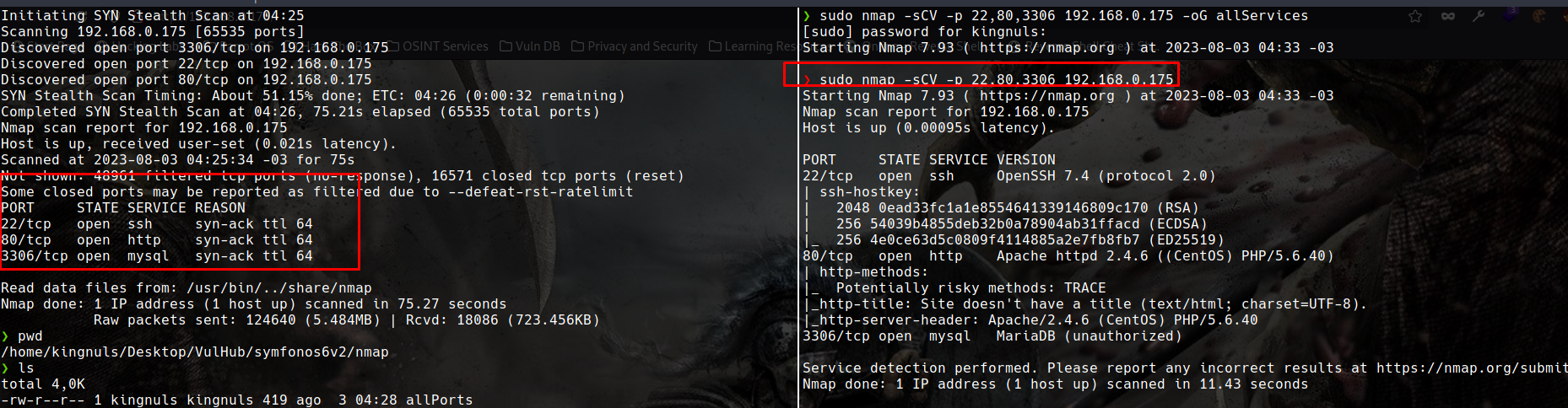The width and height of the screenshot is (1568, 408).
Task: Click the Privacy and Security folder icon
Action: [x=578, y=46]
